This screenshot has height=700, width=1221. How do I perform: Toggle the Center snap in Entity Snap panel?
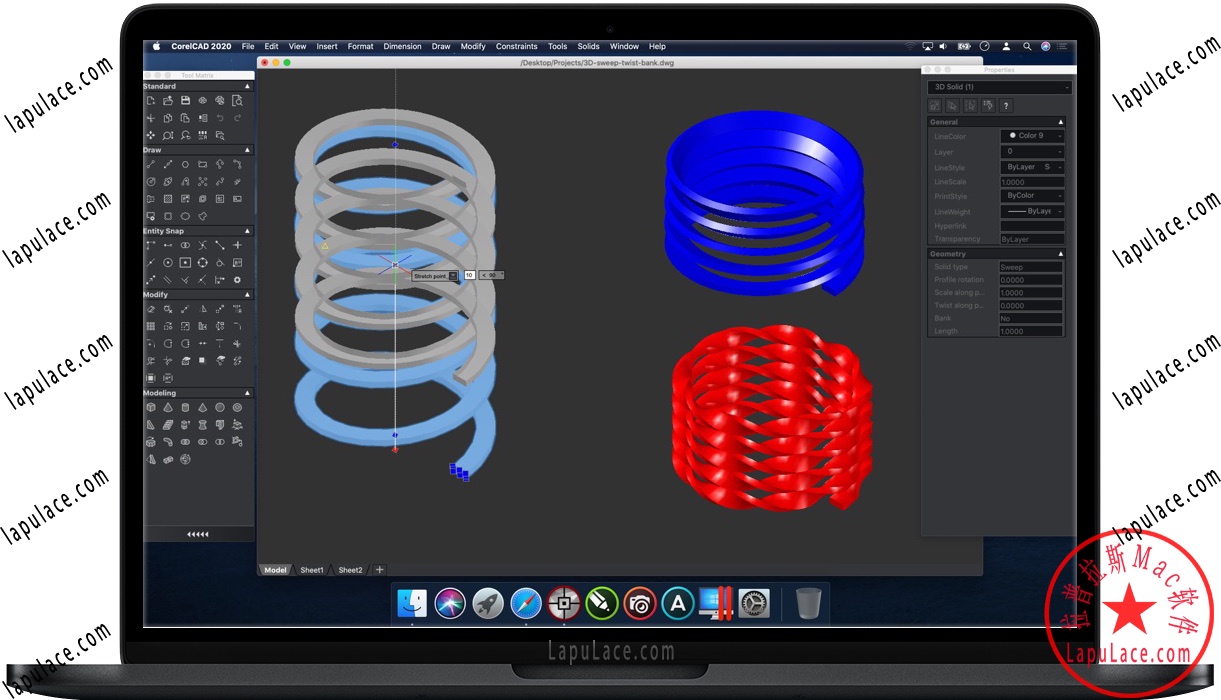click(x=168, y=263)
